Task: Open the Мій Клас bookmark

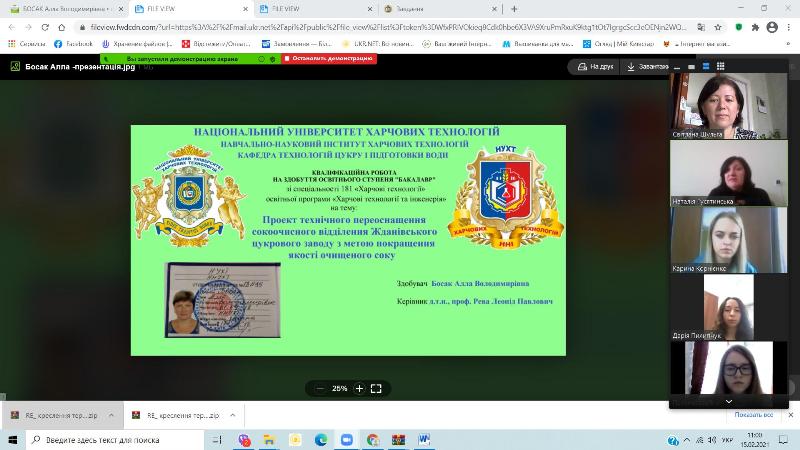Action: point(618,44)
